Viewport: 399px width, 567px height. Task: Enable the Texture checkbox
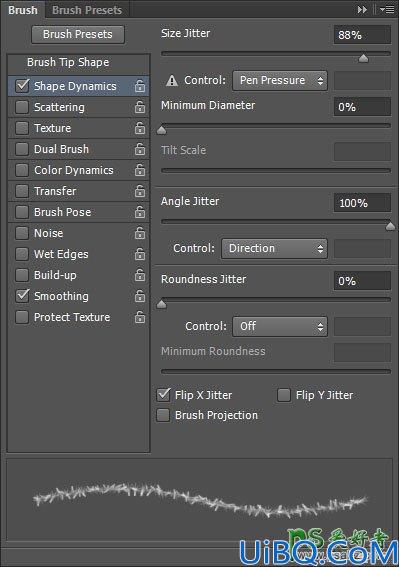click(x=22, y=128)
